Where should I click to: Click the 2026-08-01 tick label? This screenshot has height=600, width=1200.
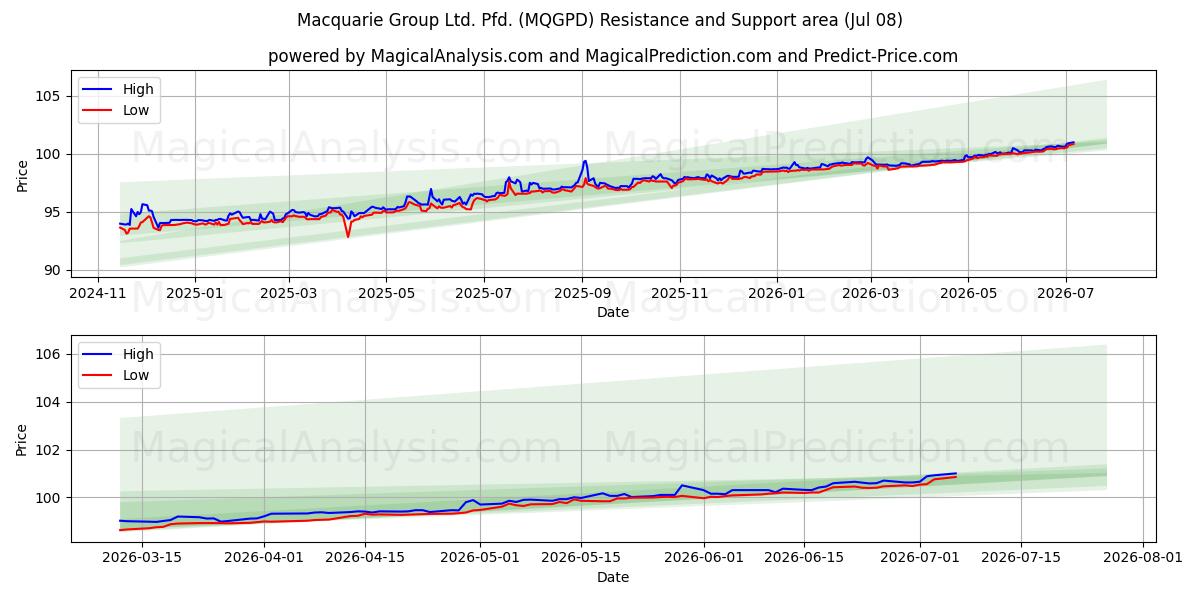(1143, 558)
